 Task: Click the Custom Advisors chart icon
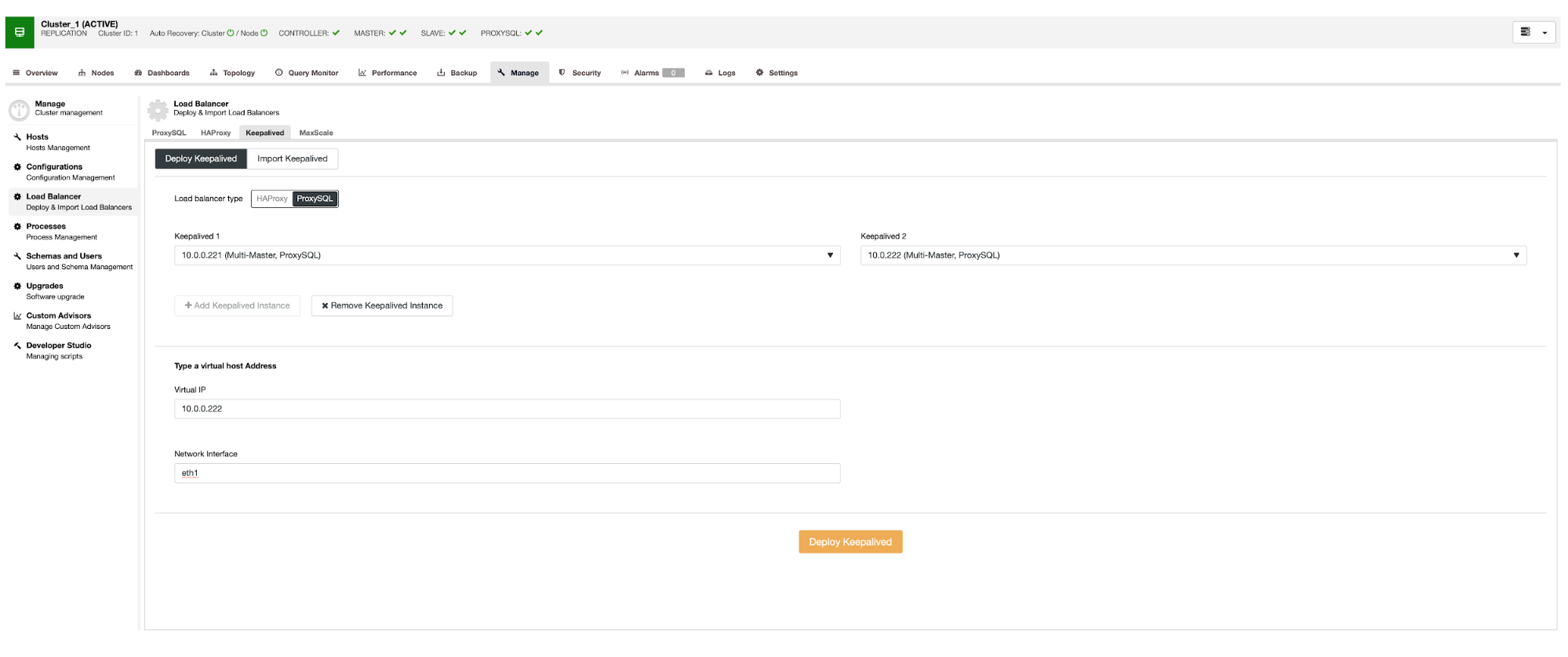point(17,316)
